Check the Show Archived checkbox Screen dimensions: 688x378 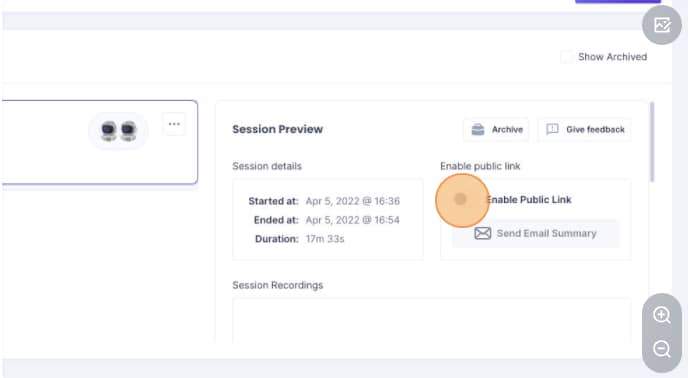[566, 57]
